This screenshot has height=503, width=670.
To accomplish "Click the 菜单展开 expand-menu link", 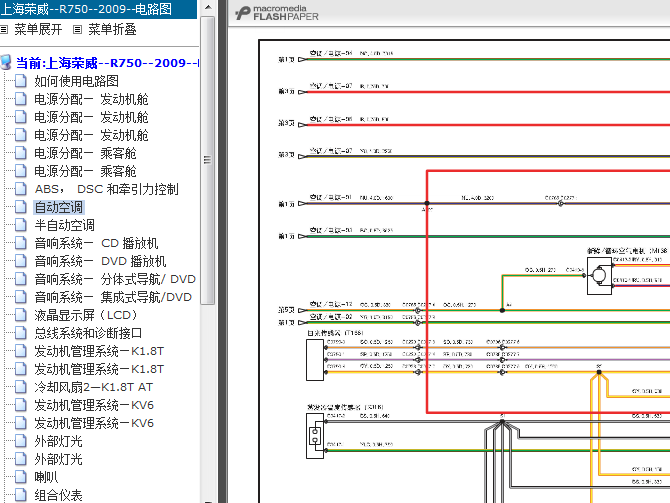I will (38, 29).
